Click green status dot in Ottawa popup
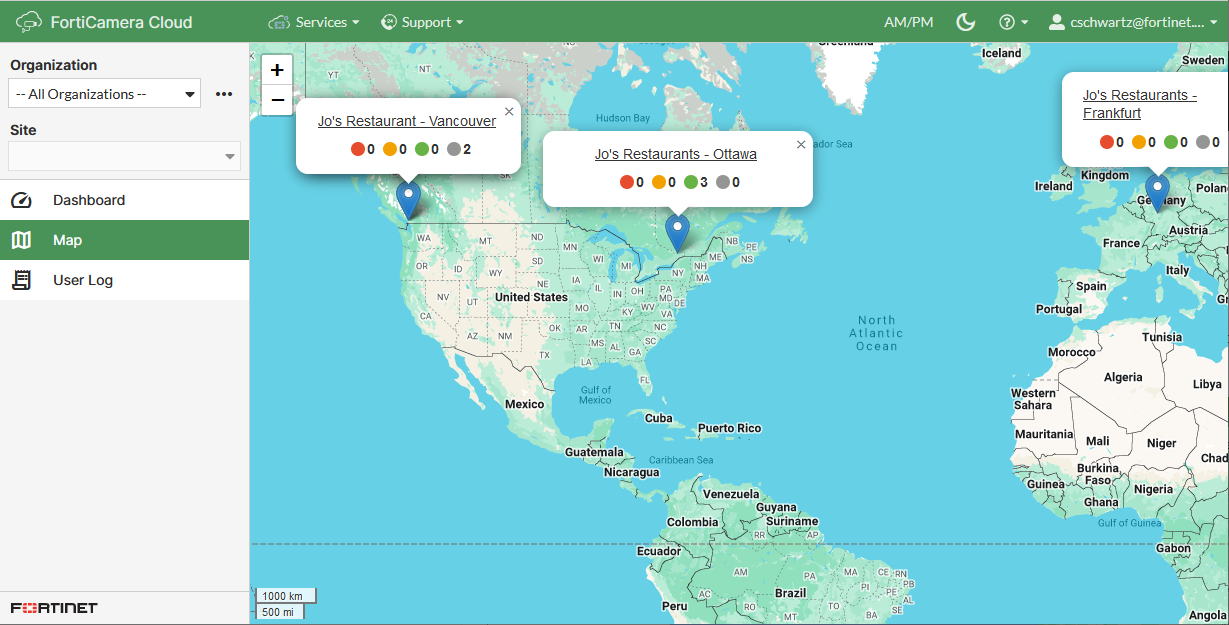The image size is (1229, 625). pyautogui.click(x=691, y=182)
